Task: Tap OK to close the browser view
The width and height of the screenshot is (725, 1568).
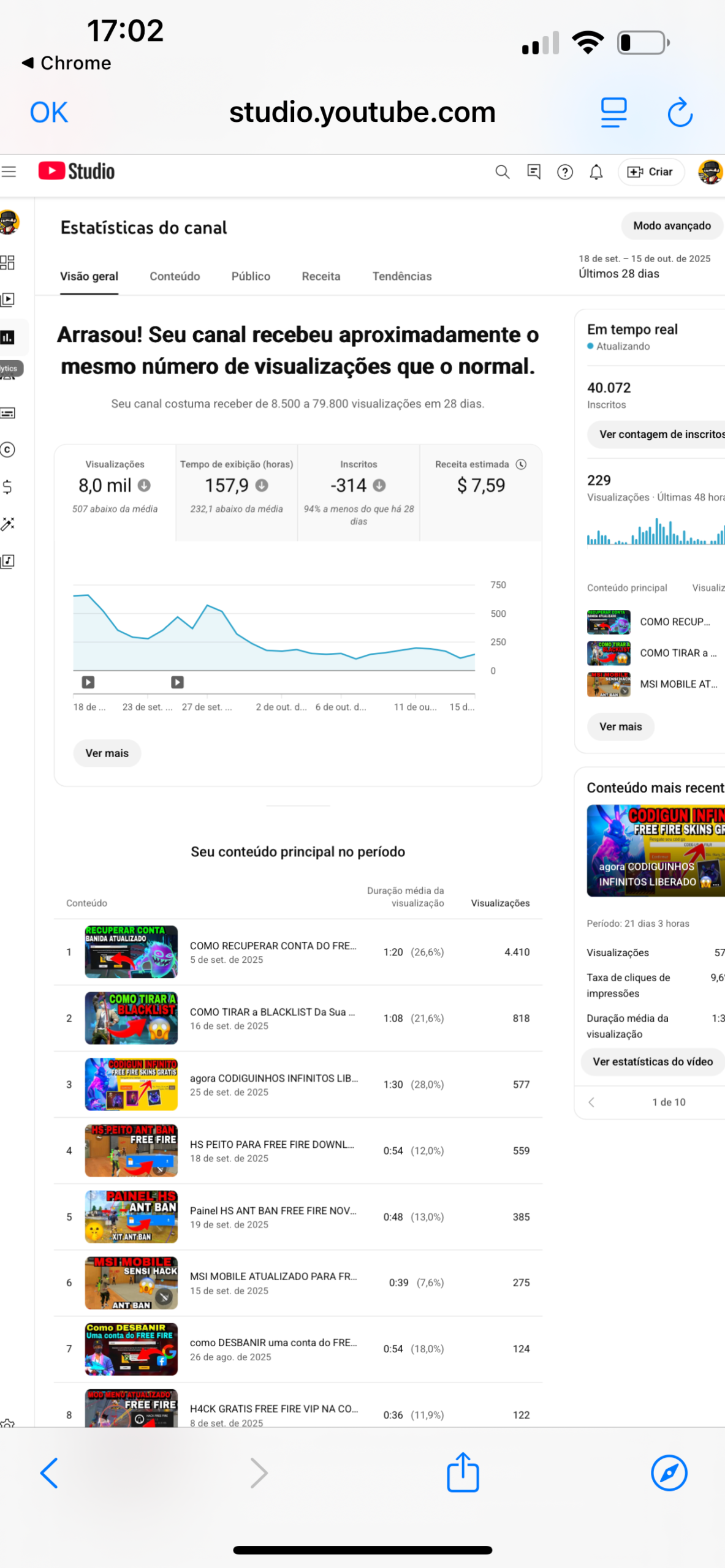Action: [x=49, y=113]
